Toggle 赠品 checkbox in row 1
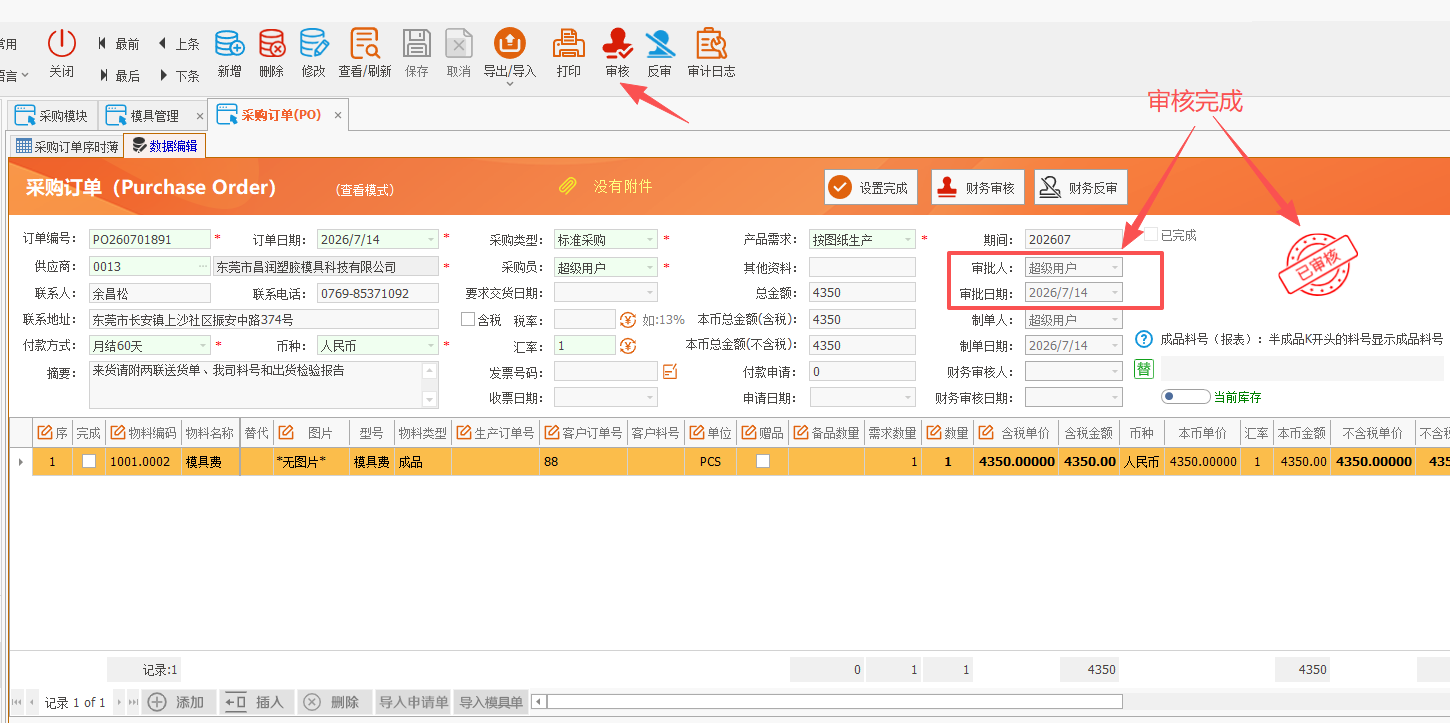The image size is (1450, 723). [763, 462]
